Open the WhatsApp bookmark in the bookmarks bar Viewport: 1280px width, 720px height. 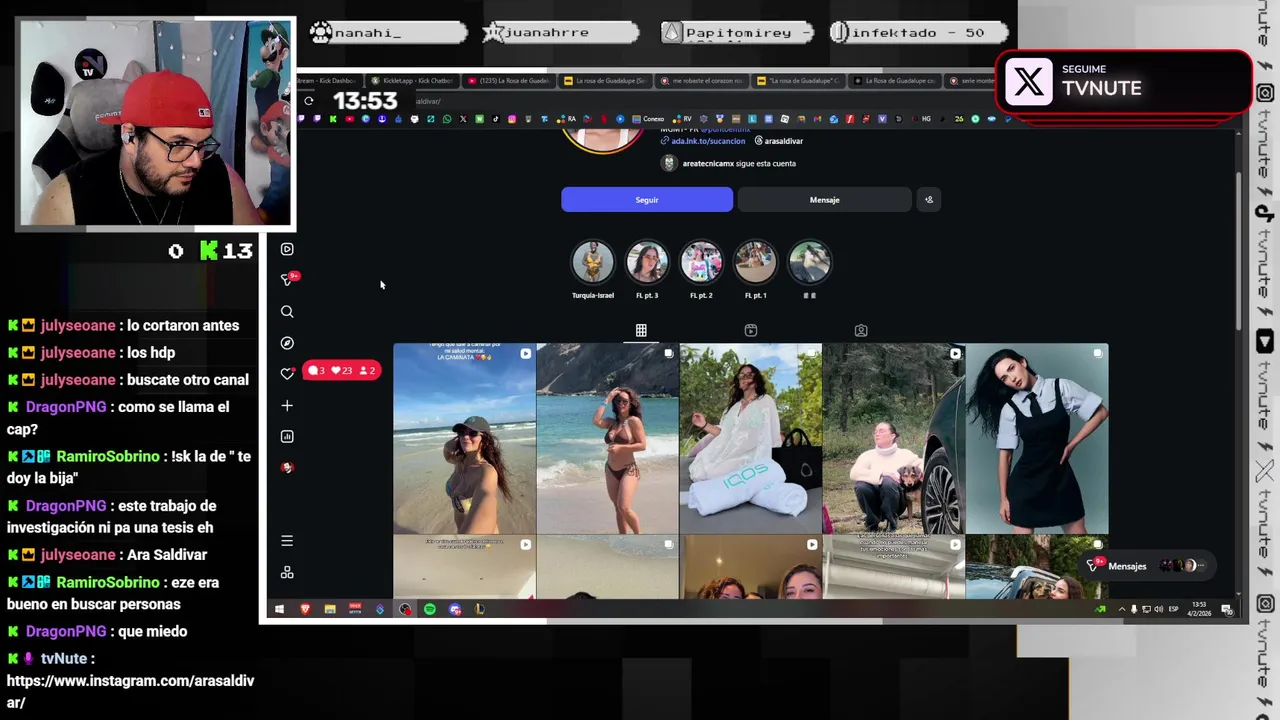tap(447, 119)
